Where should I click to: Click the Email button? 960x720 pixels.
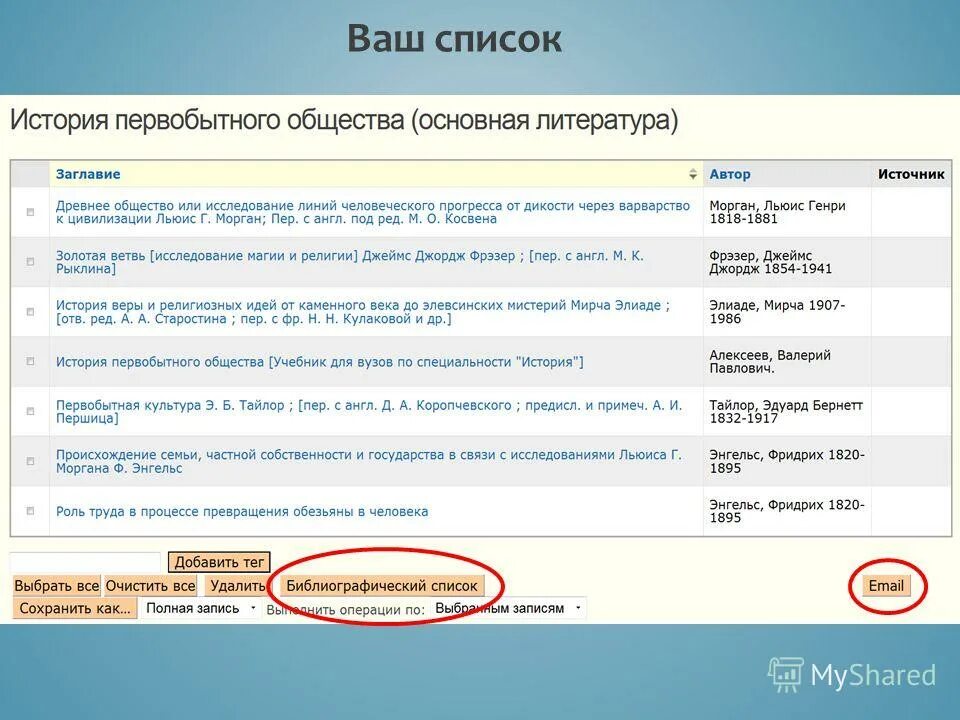tap(885, 583)
